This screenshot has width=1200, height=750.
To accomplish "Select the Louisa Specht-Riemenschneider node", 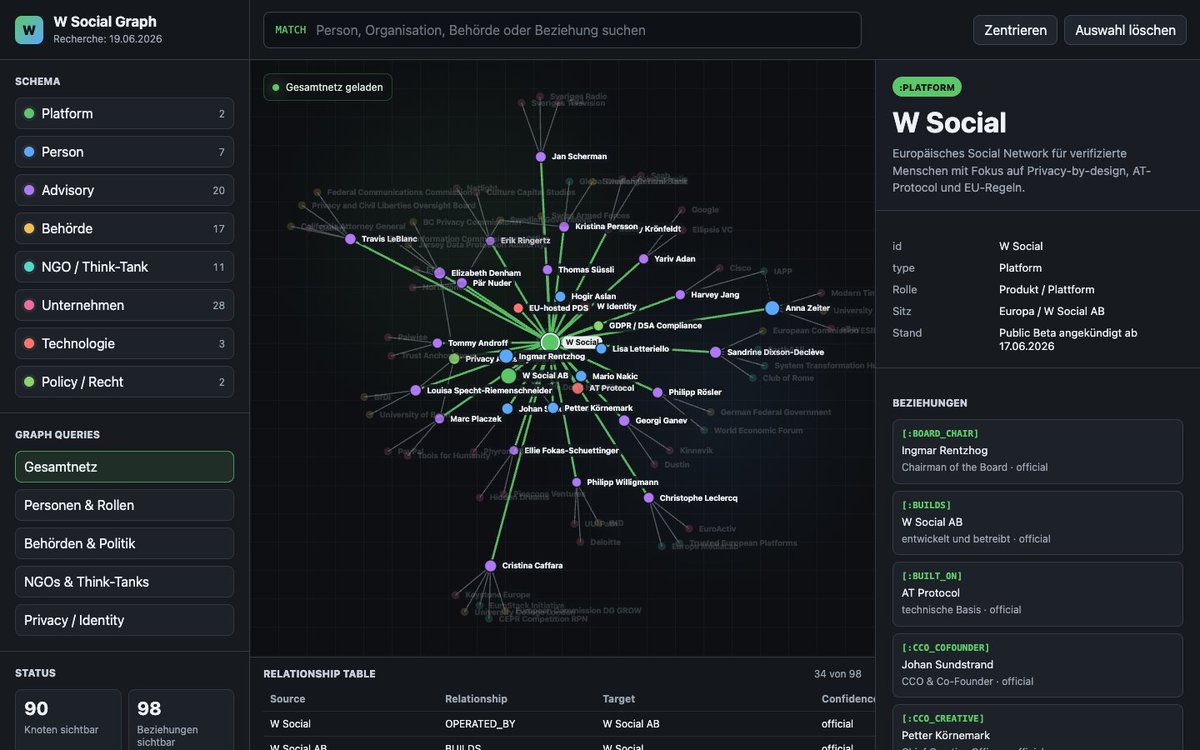I will coord(416,391).
